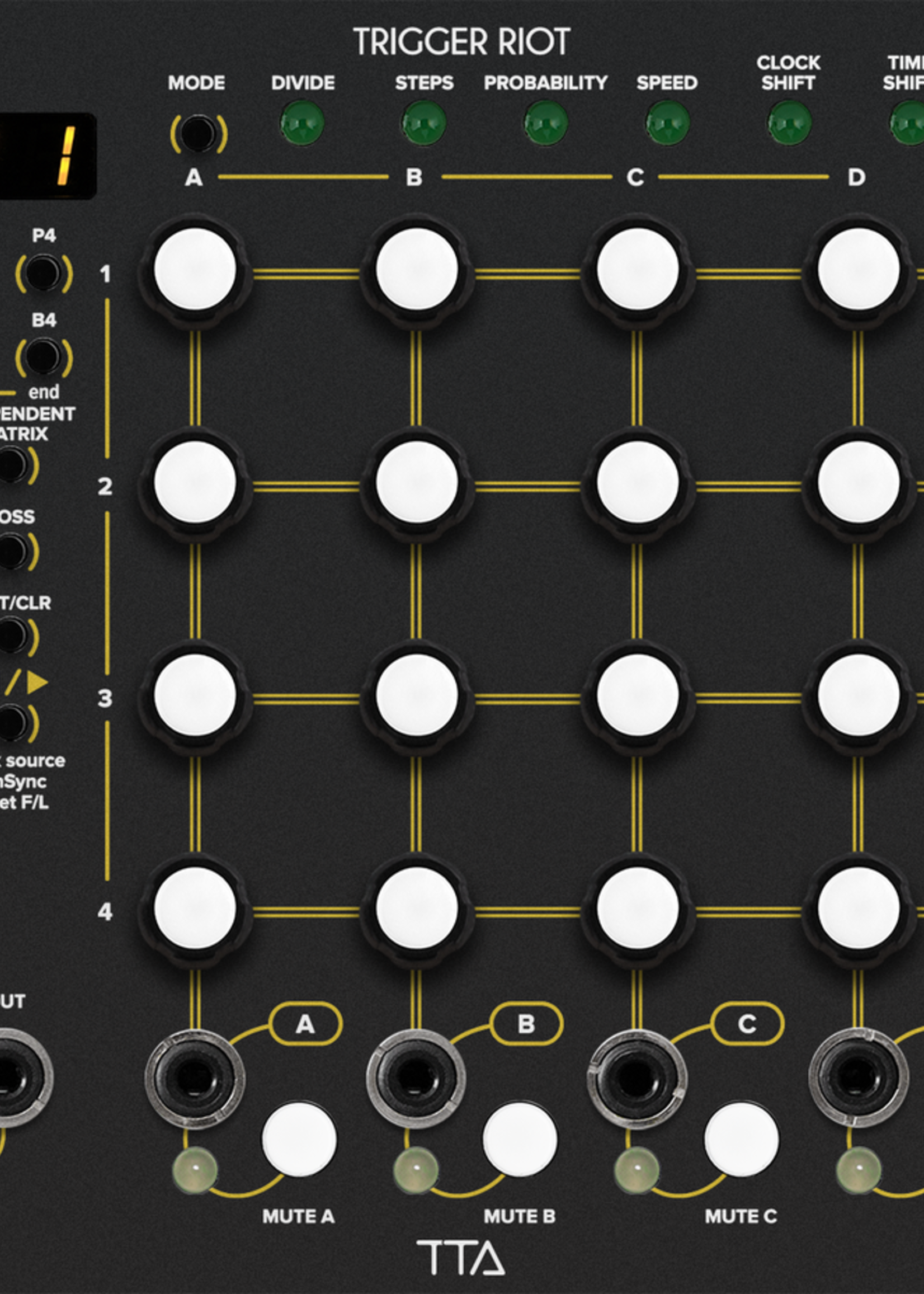This screenshot has width=924, height=1294.
Task: Click the DIVIDE green LED indicator
Action: point(302,123)
